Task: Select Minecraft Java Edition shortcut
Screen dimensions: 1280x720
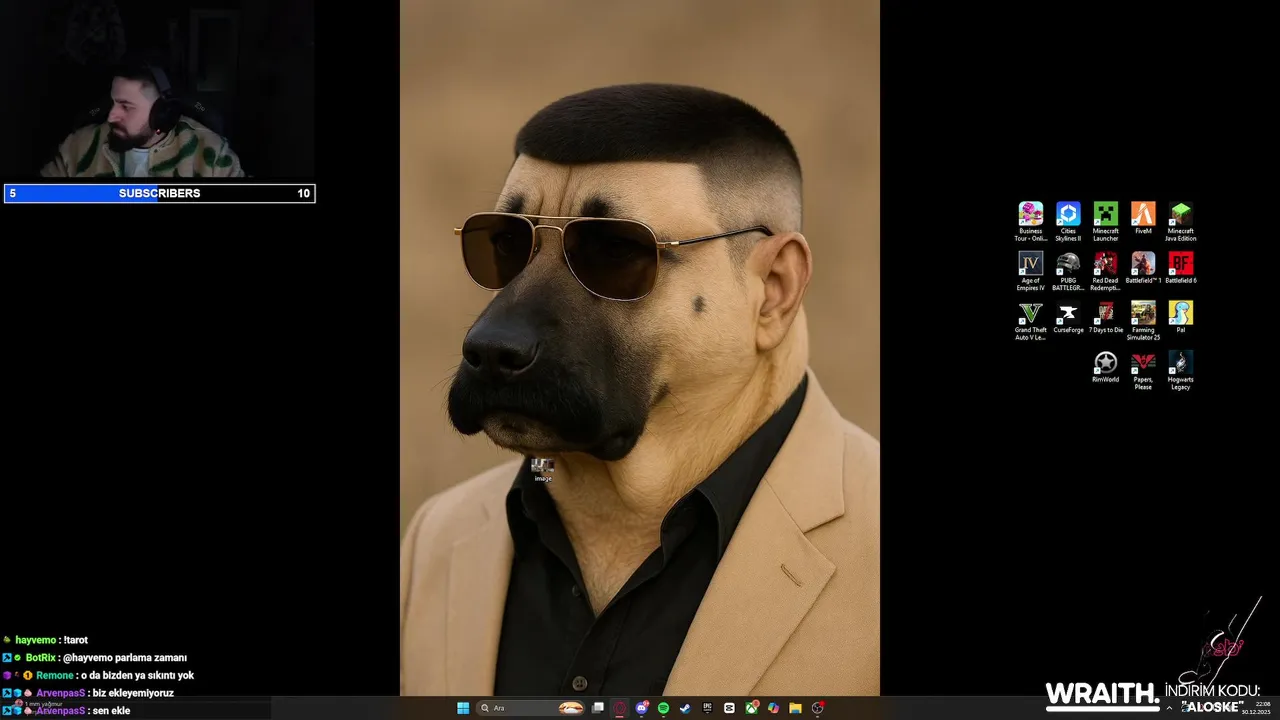Action: [x=1180, y=221]
